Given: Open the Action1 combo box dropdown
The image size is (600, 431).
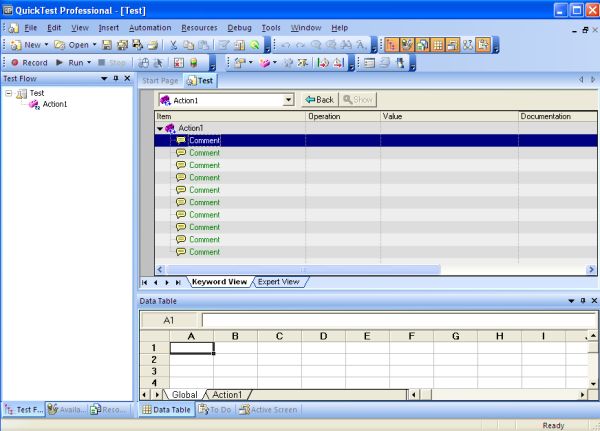Looking at the screenshot, I should (x=288, y=100).
